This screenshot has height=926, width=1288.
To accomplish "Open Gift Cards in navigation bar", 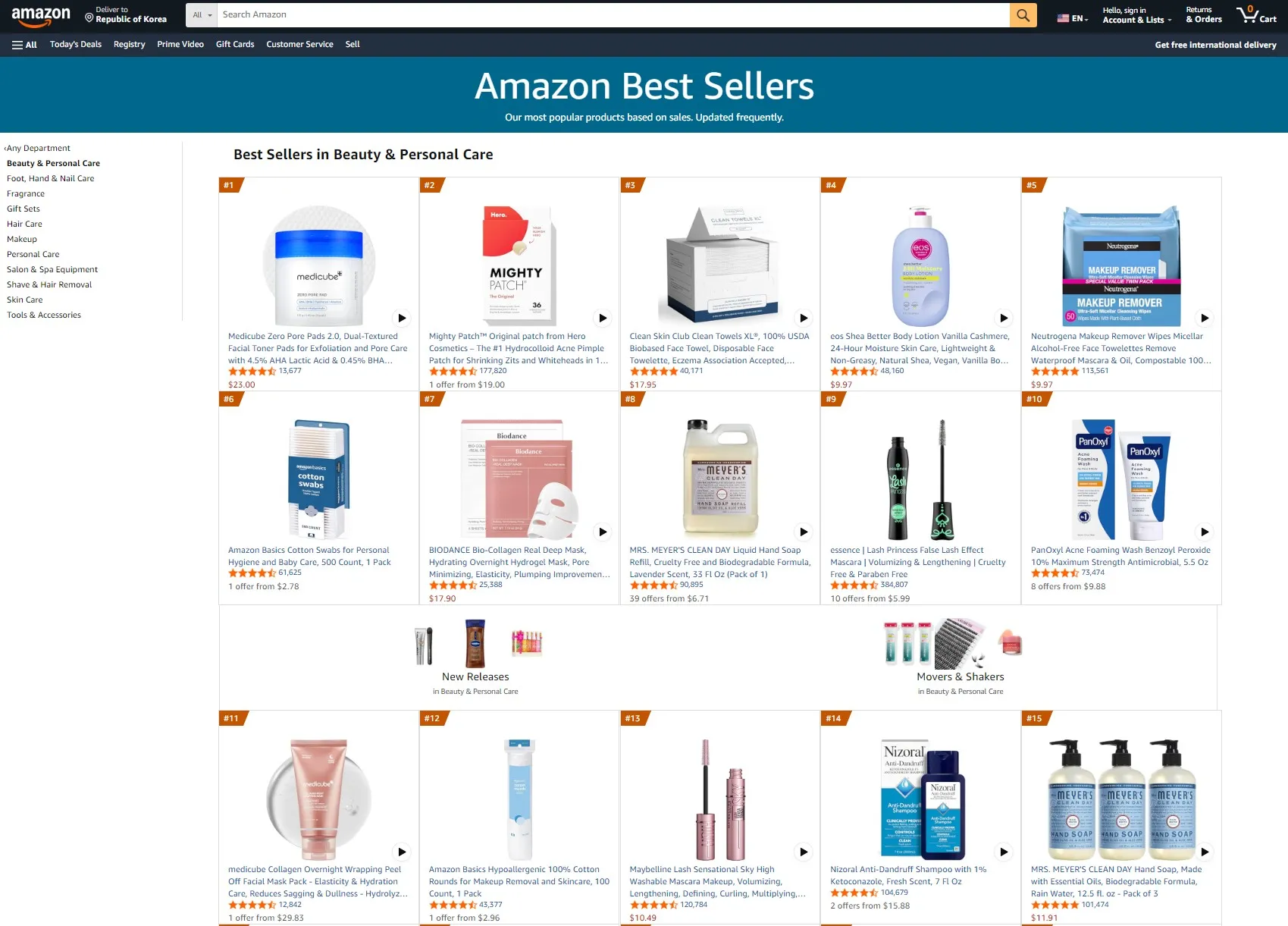I will tap(235, 45).
